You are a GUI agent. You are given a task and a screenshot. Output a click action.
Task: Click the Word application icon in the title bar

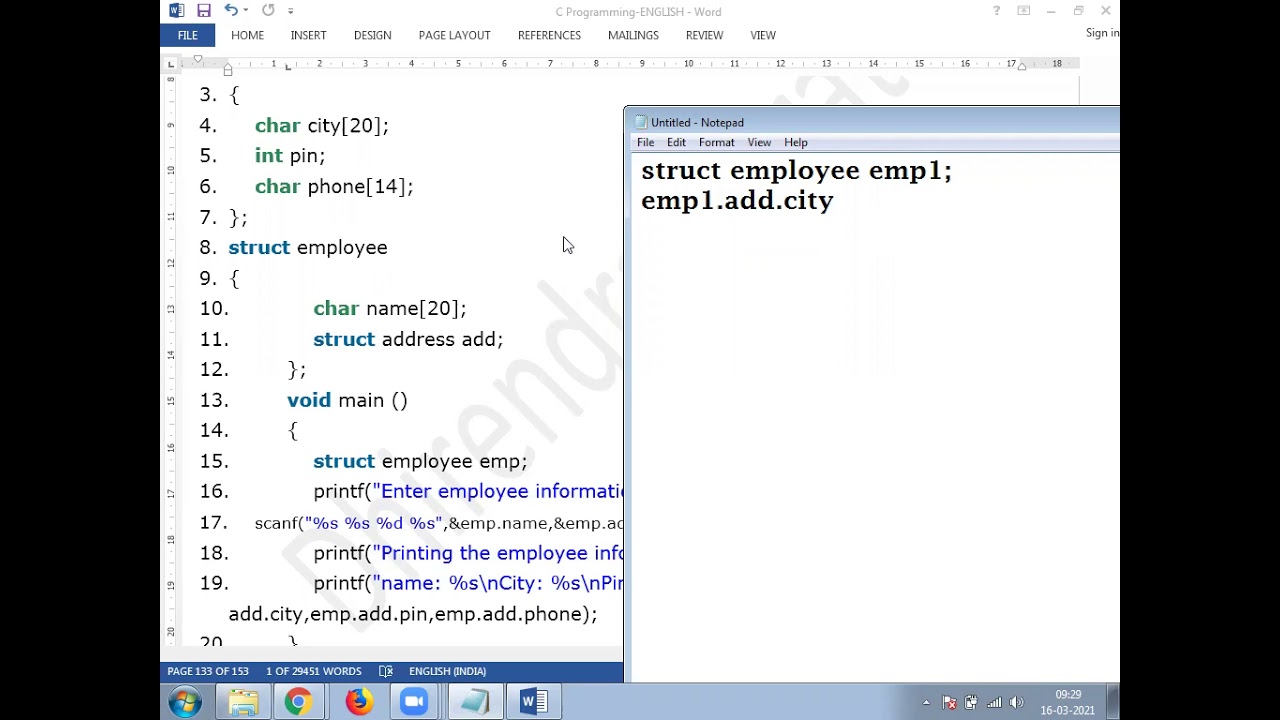(x=177, y=11)
